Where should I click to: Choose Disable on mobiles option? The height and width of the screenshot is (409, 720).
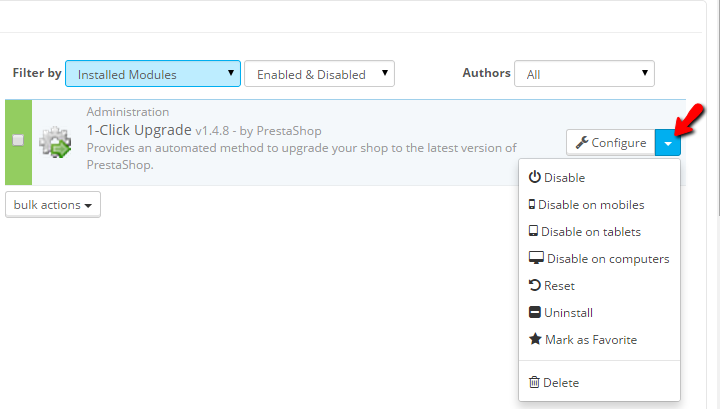[591, 204]
